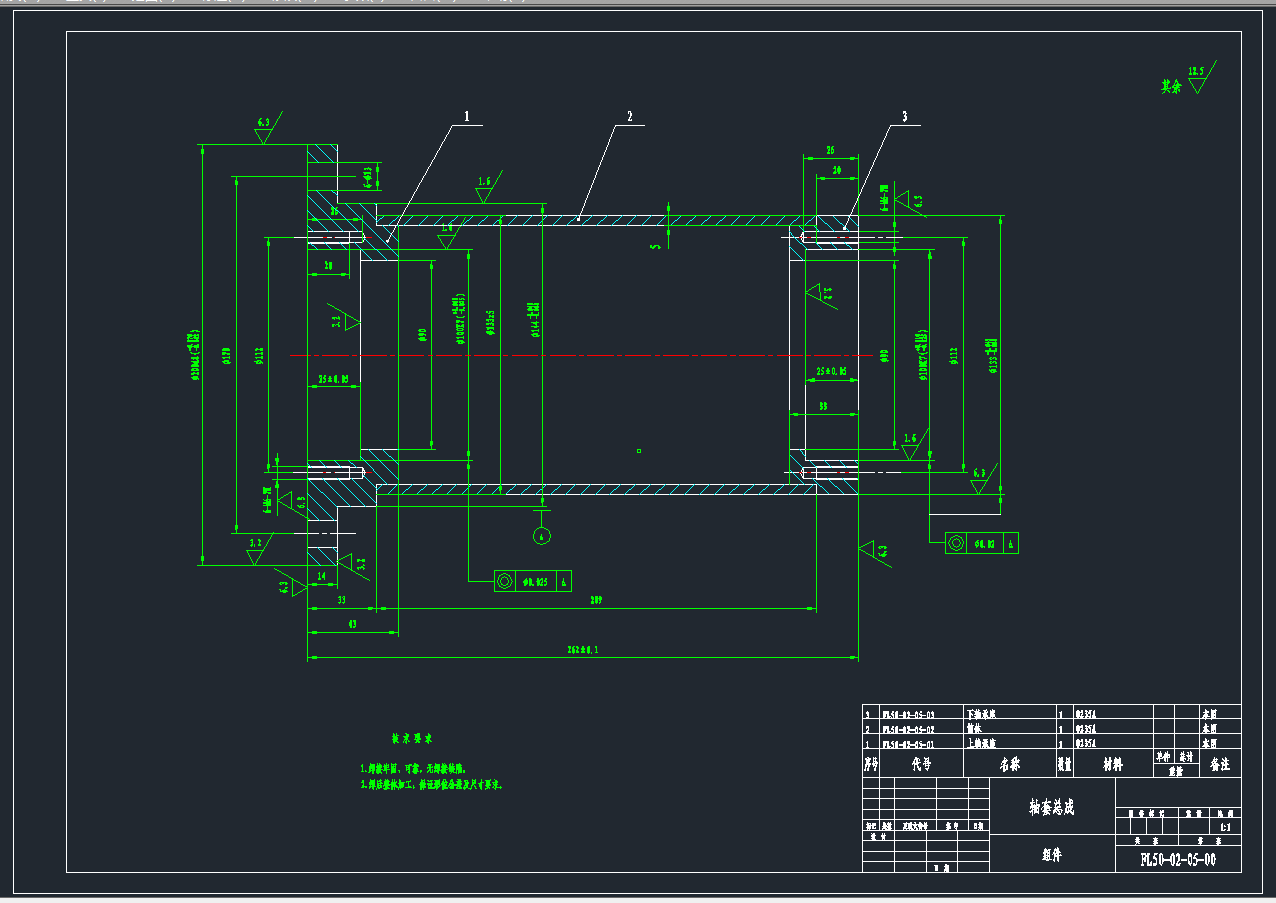Select the 技术要求 heading

[412, 739]
